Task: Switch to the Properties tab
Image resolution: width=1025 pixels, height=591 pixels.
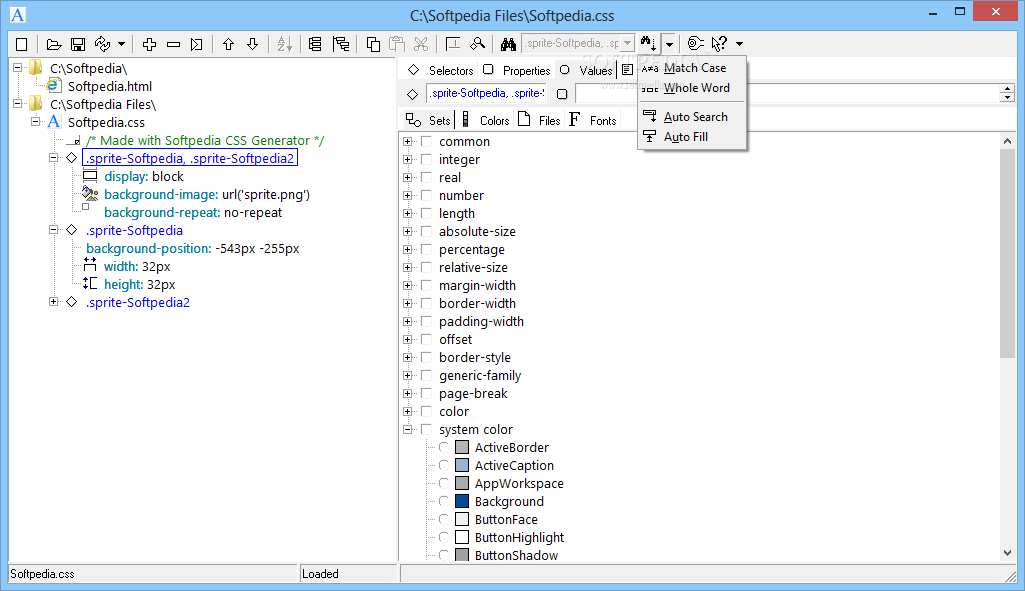Action: pyautogui.click(x=516, y=70)
